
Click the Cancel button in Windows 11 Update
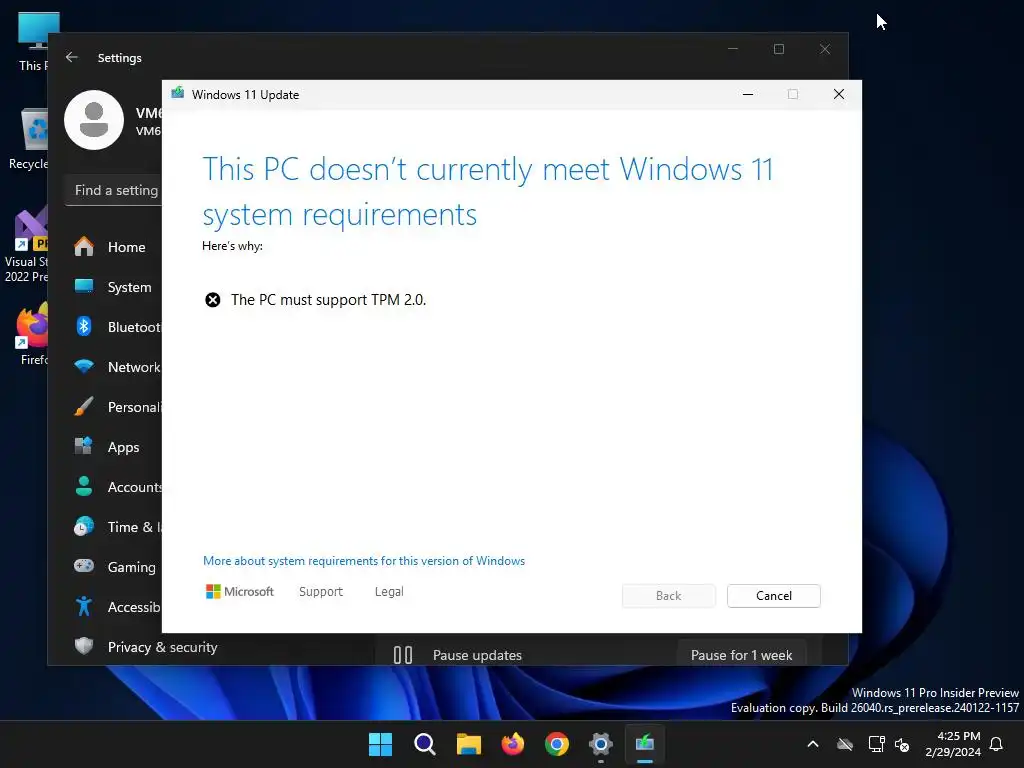773,596
